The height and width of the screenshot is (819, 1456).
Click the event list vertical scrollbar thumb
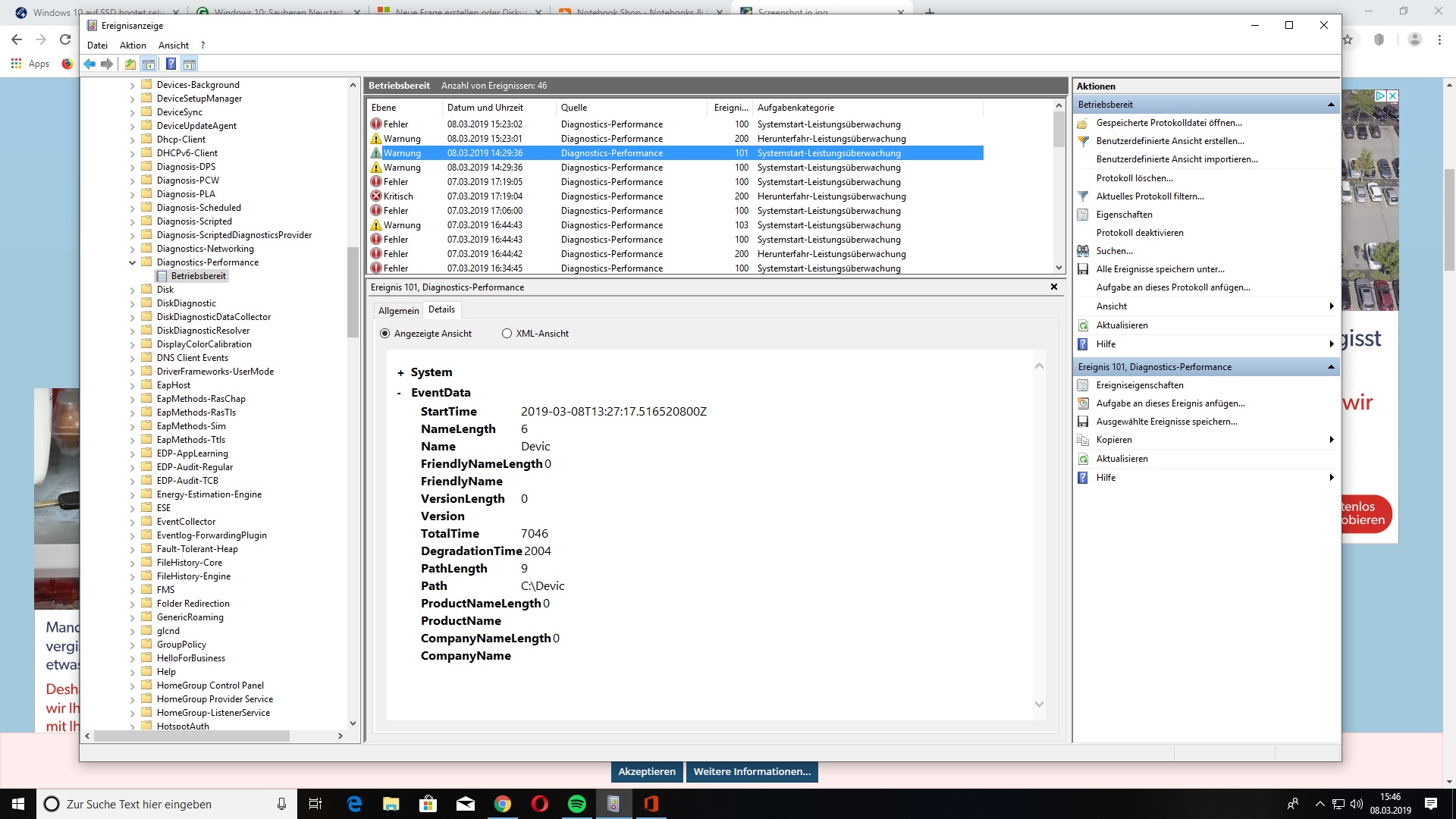coord(1059,129)
